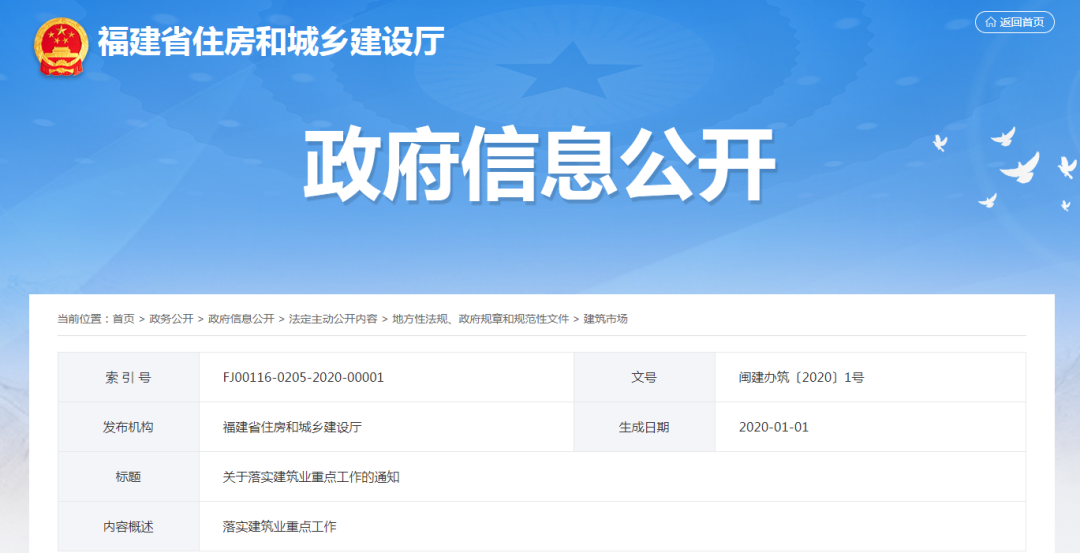Open 建筑市场 breadcrumb link
Viewport: 1080px width, 553px height.
point(605,319)
